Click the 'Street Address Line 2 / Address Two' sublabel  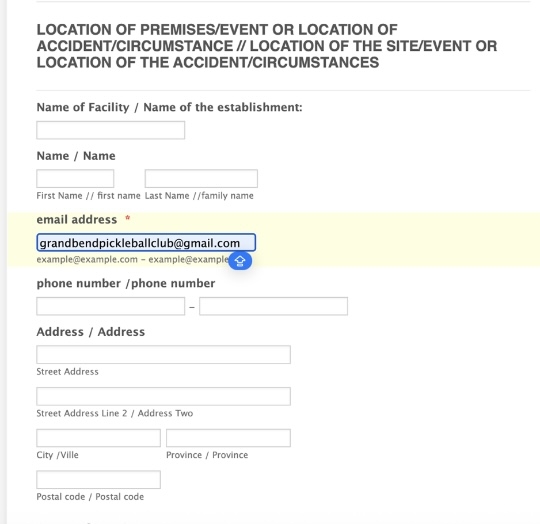[x=115, y=413]
